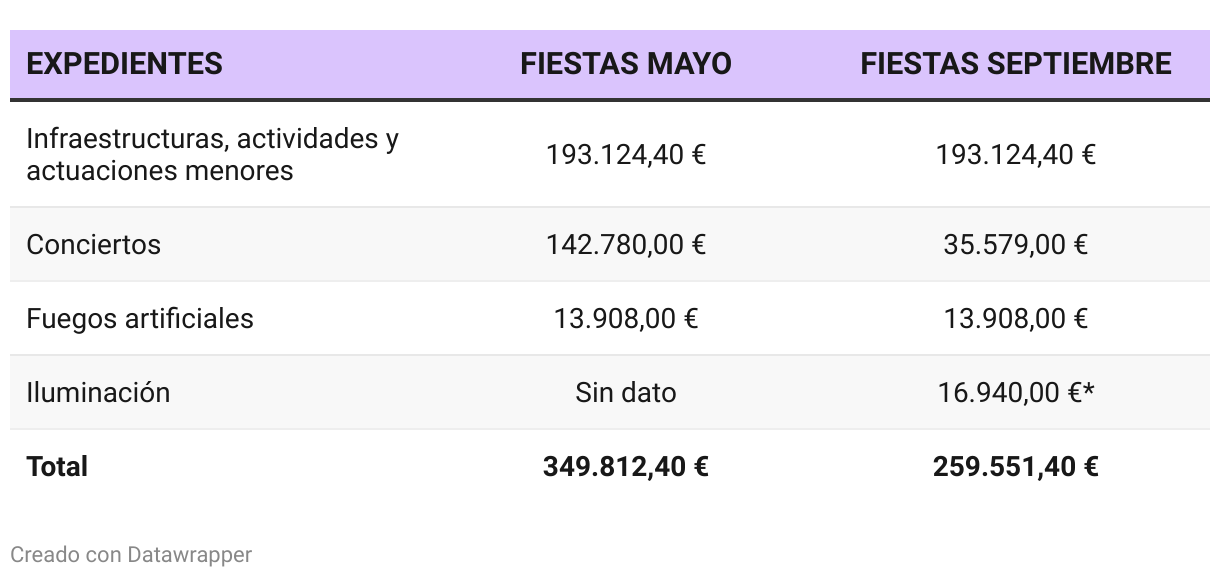Screen dimensions: 1220x578
Task: Click the EXPEDIENTES column header
Action: pos(124,64)
